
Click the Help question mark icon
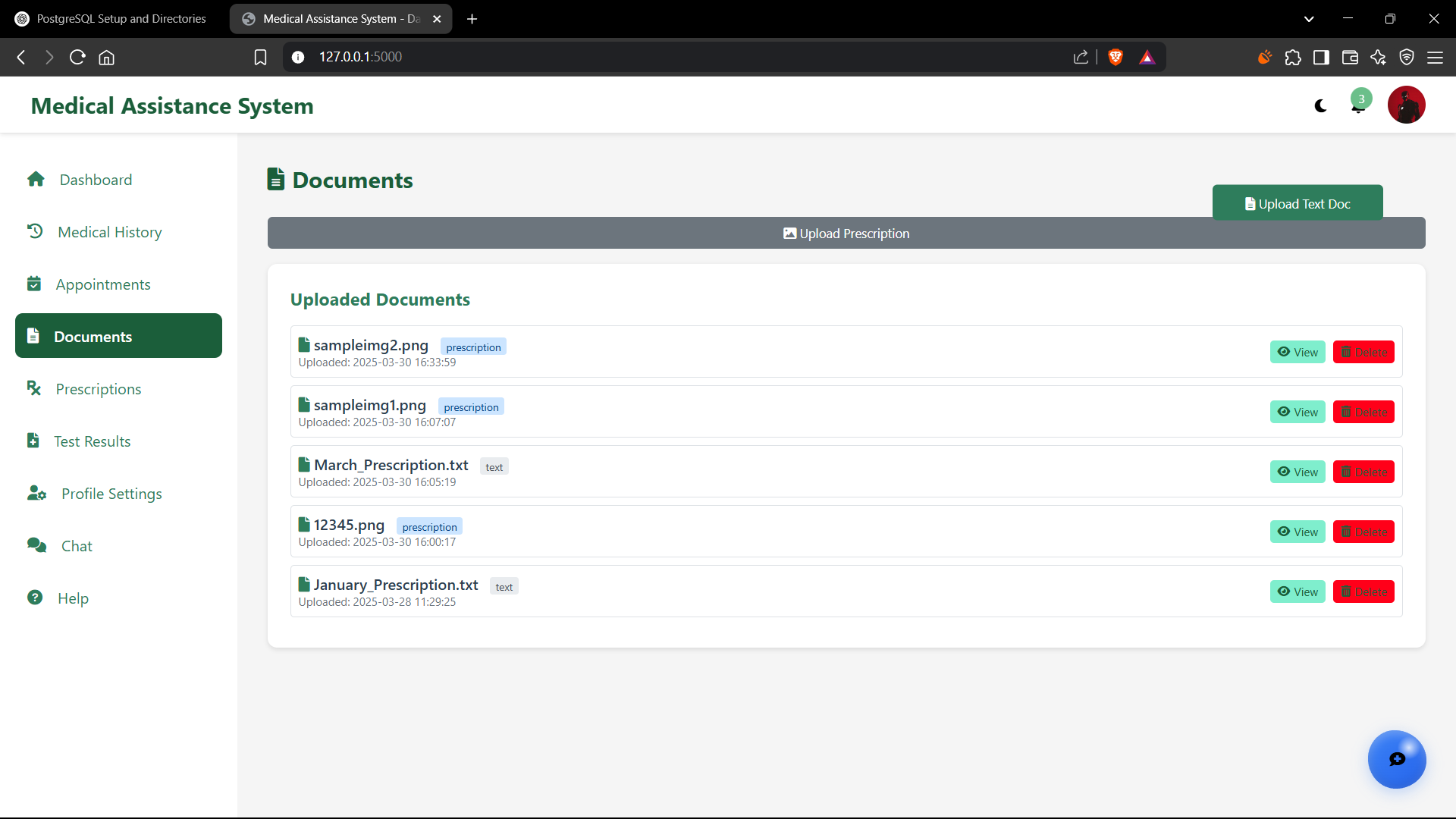pyautogui.click(x=35, y=598)
